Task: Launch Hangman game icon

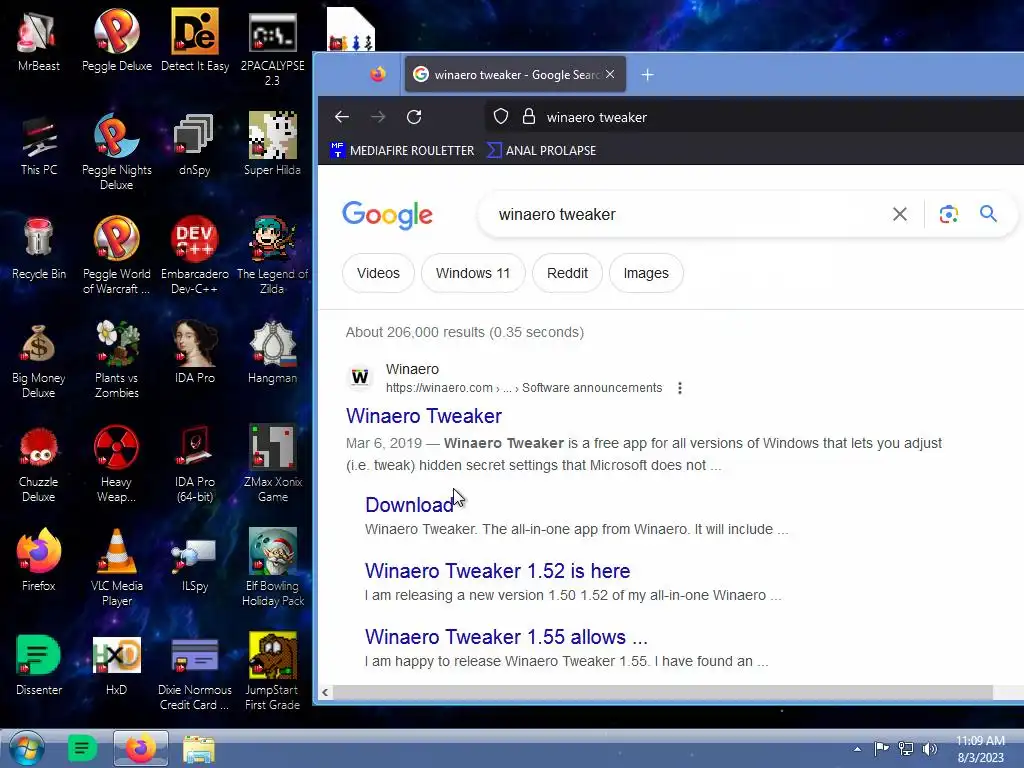Action: tap(272, 352)
